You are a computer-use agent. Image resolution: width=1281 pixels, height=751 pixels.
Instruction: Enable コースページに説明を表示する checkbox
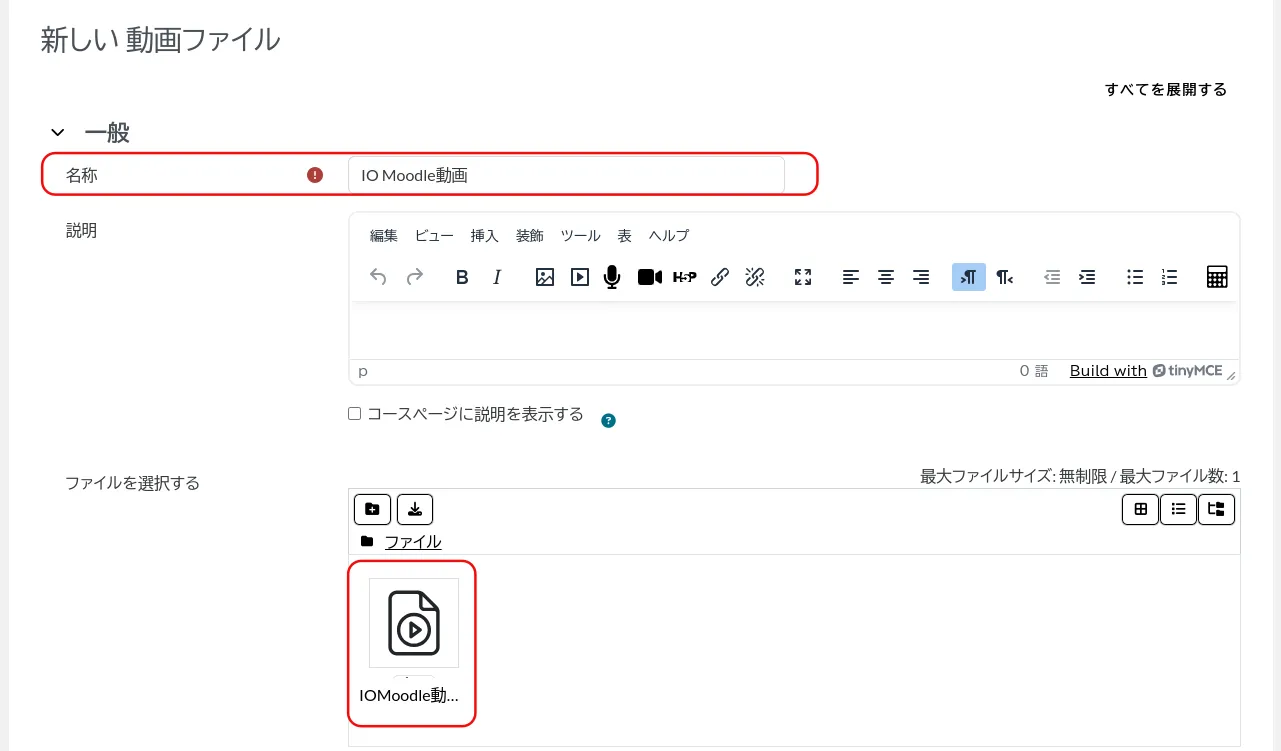coord(354,414)
